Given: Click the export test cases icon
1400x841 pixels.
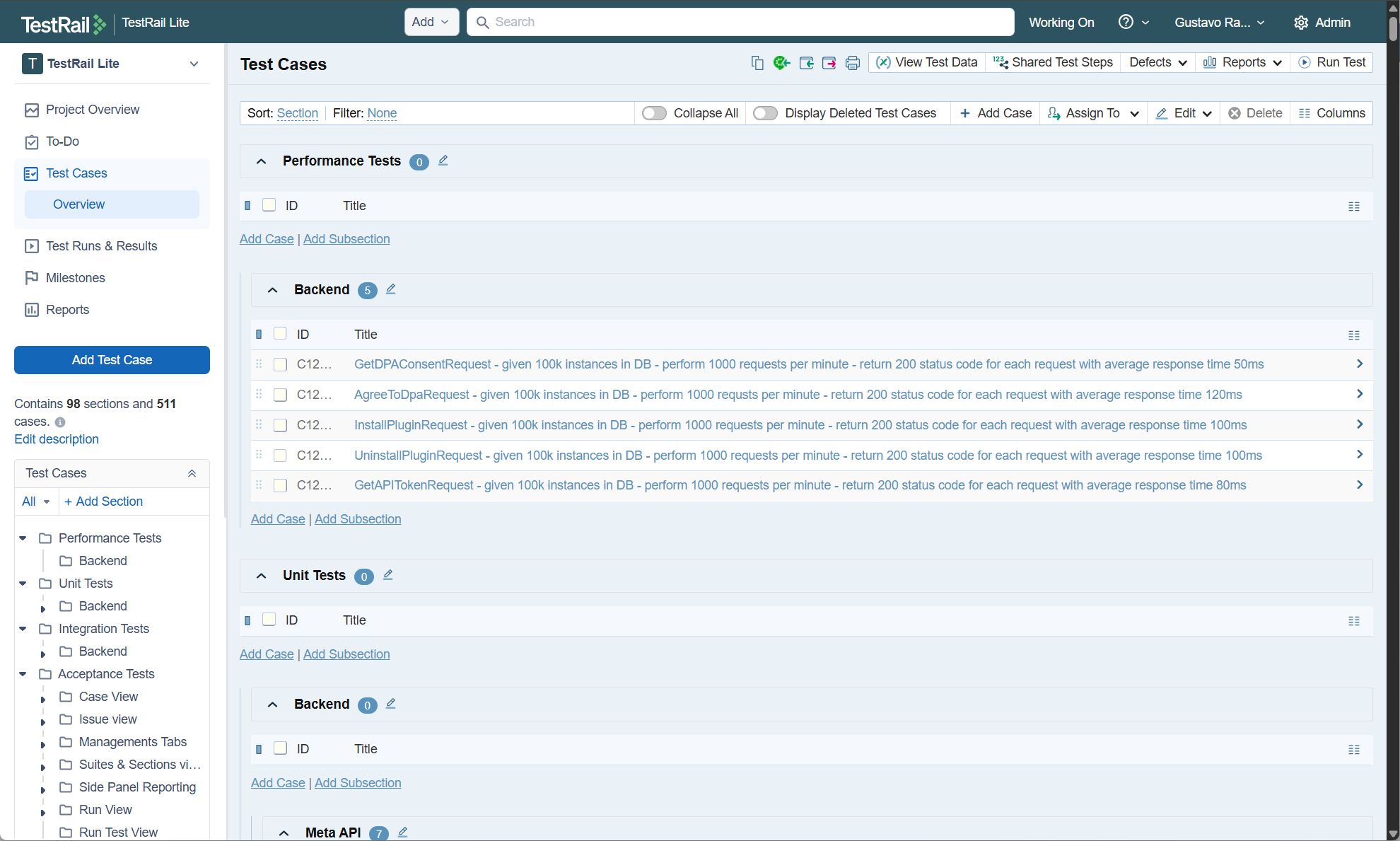Looking at the screenshot, I should coord(829,63).
